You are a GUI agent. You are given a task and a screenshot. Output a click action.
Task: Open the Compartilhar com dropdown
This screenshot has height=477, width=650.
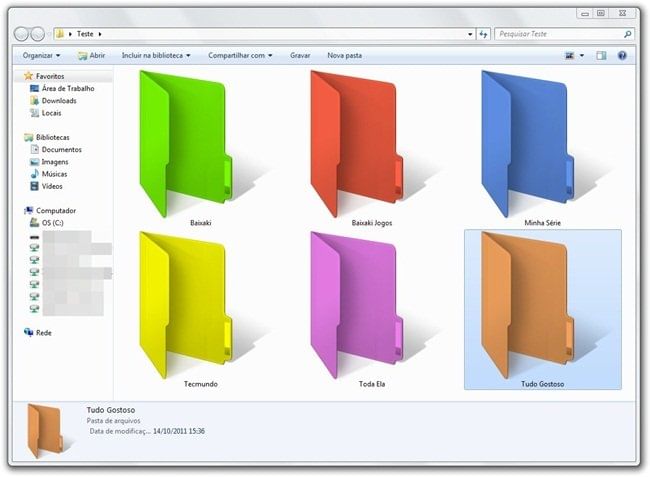(241, 56)
